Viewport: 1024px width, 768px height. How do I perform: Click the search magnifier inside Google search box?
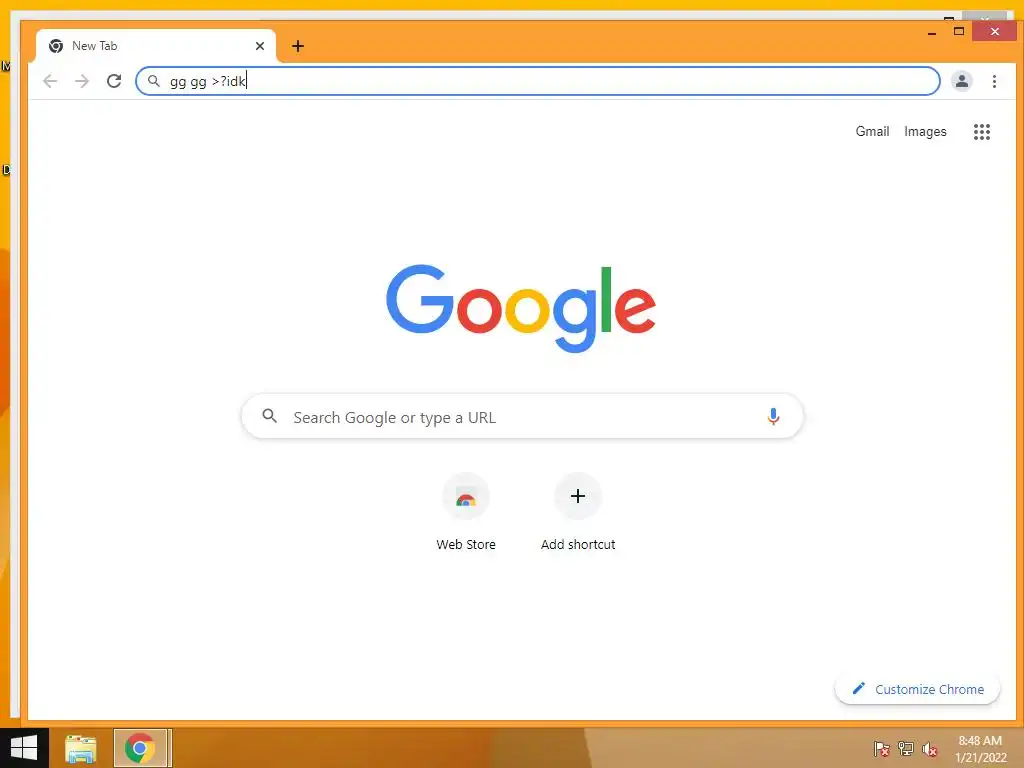[269, 415]
